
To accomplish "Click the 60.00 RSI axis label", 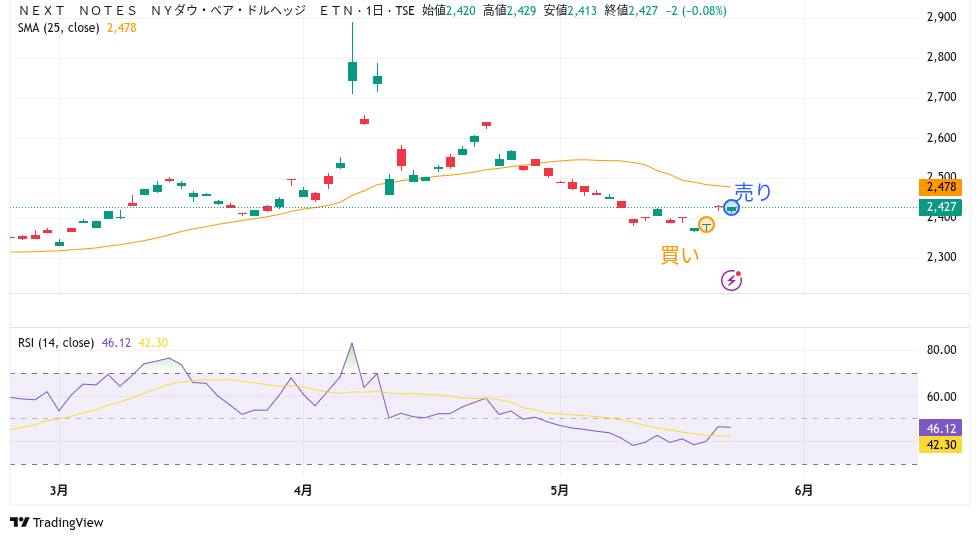I will (x=941, y=397).
